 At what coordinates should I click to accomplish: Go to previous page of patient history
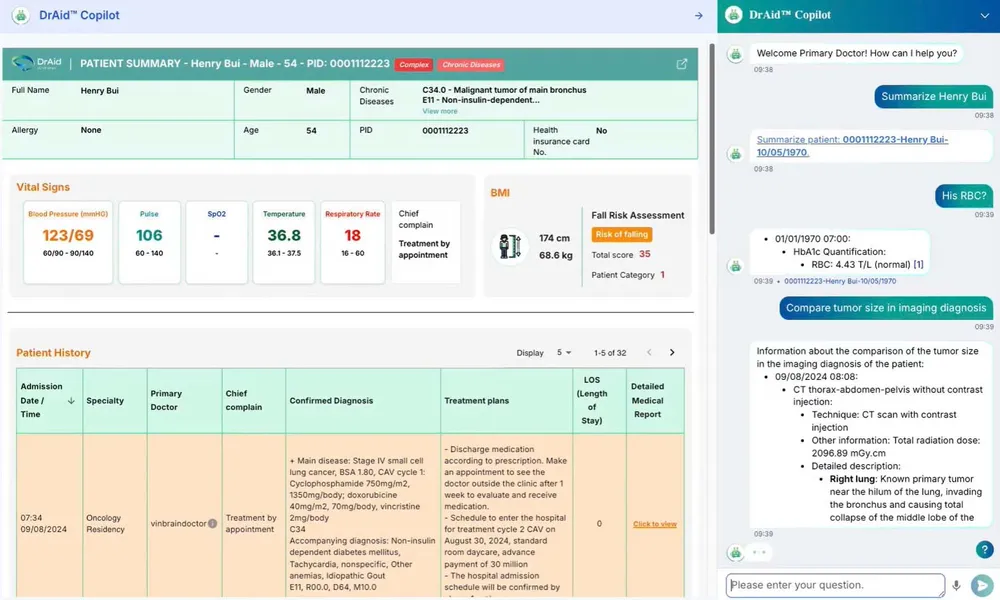pyautogui.click(x=649, y=353)
